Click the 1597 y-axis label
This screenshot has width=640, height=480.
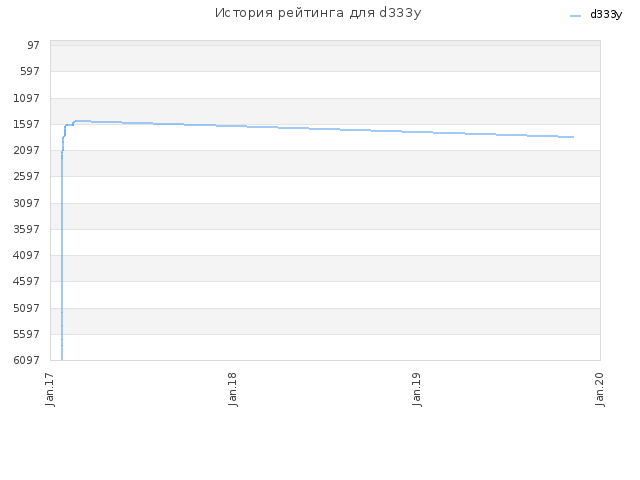27,124
